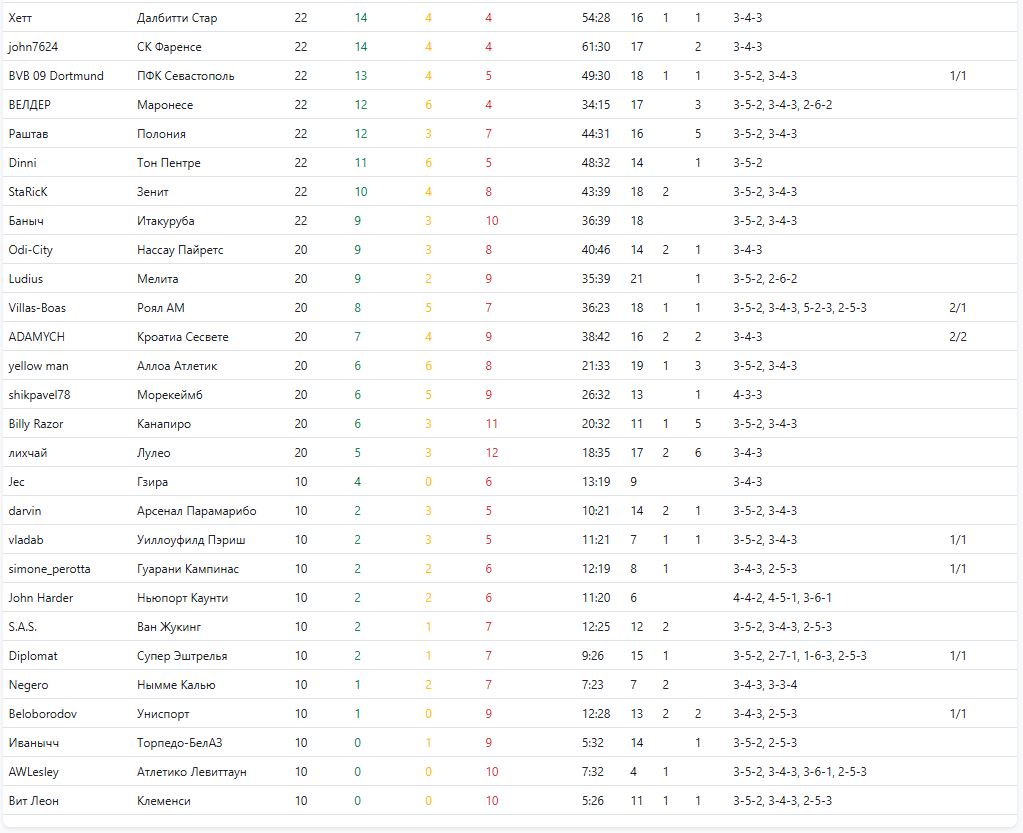Open the ПФК Севастополь team link

pos(185,76)
